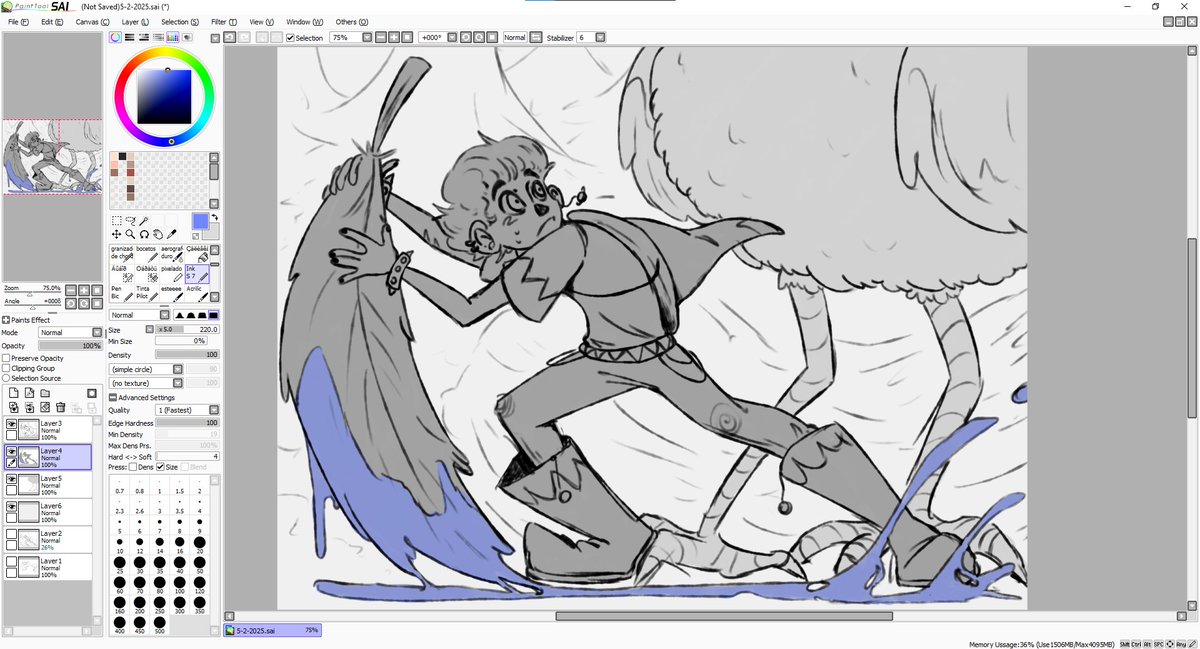
Task: Enable Selection Source
Action: tap(7, 378)
